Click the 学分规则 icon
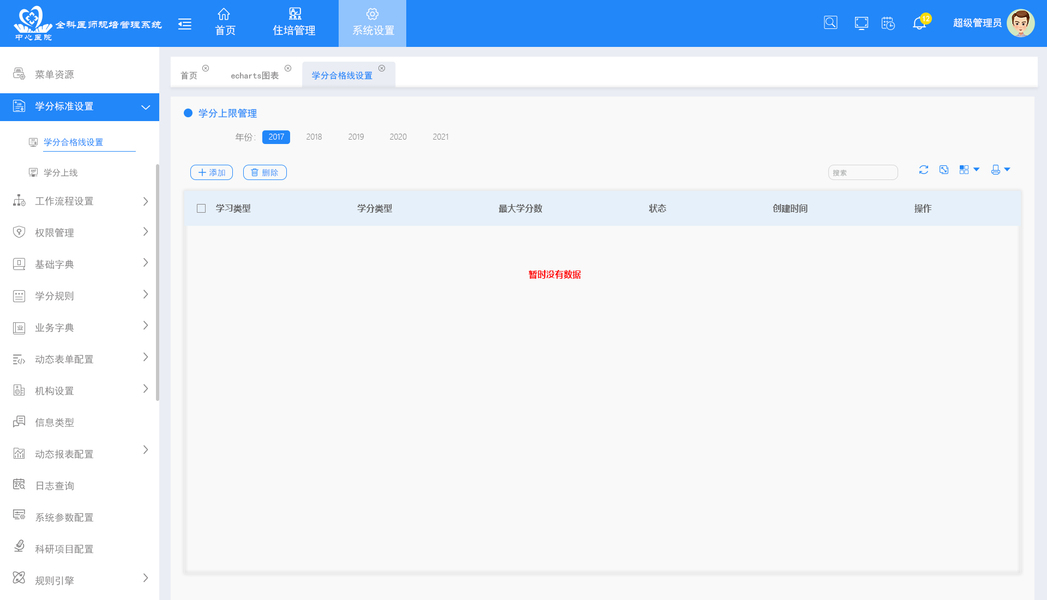The image size is (1047, 600). coord(19,296)
